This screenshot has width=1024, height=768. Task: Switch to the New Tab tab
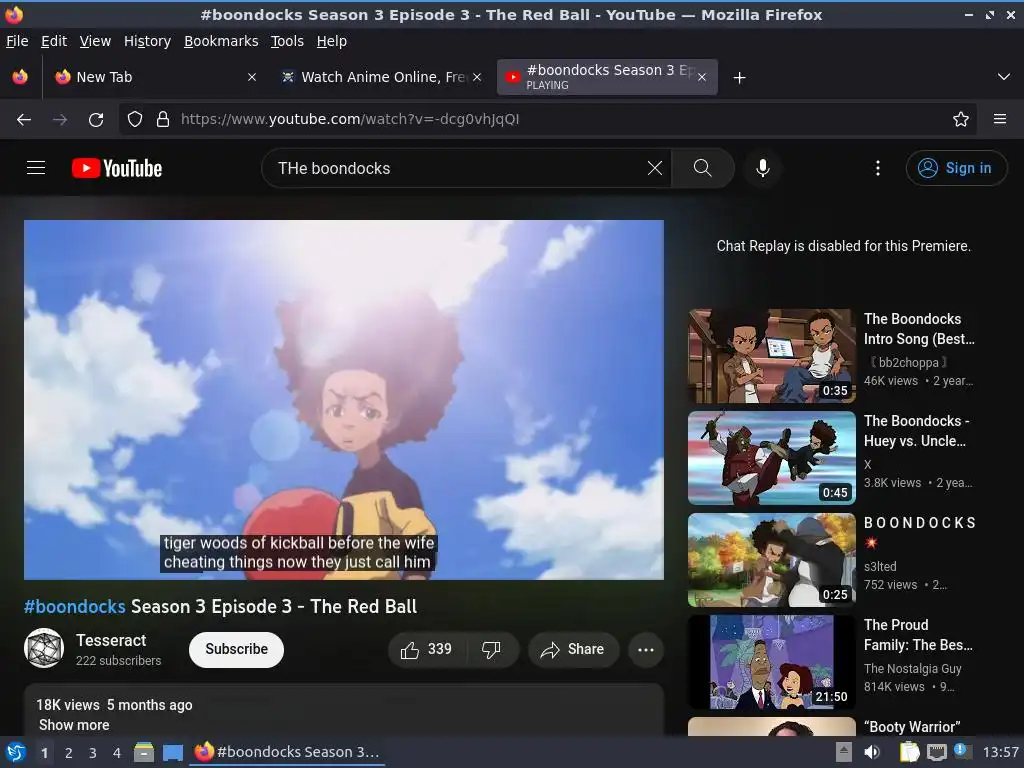[x=155, y=77]
